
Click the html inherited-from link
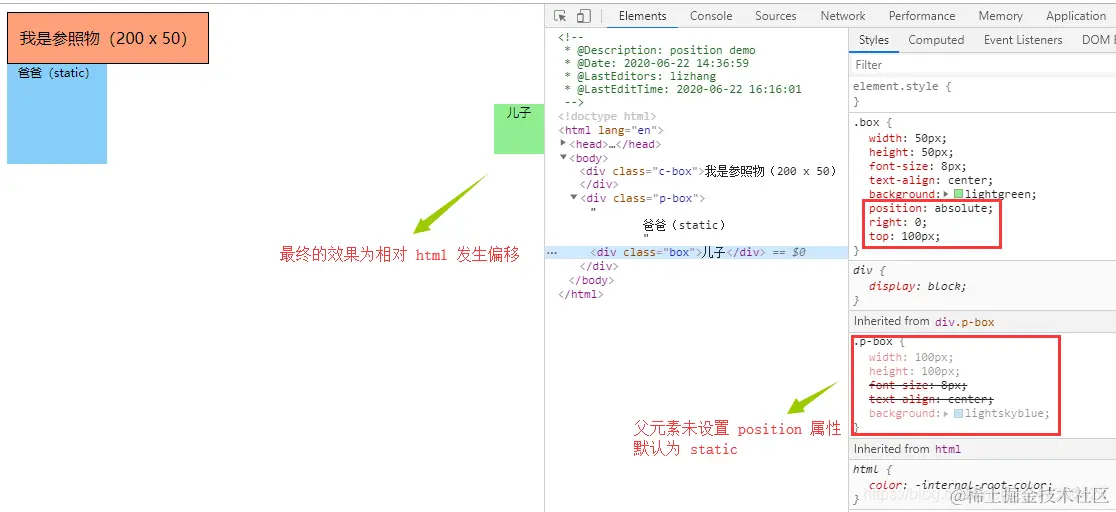pos(947,449)
